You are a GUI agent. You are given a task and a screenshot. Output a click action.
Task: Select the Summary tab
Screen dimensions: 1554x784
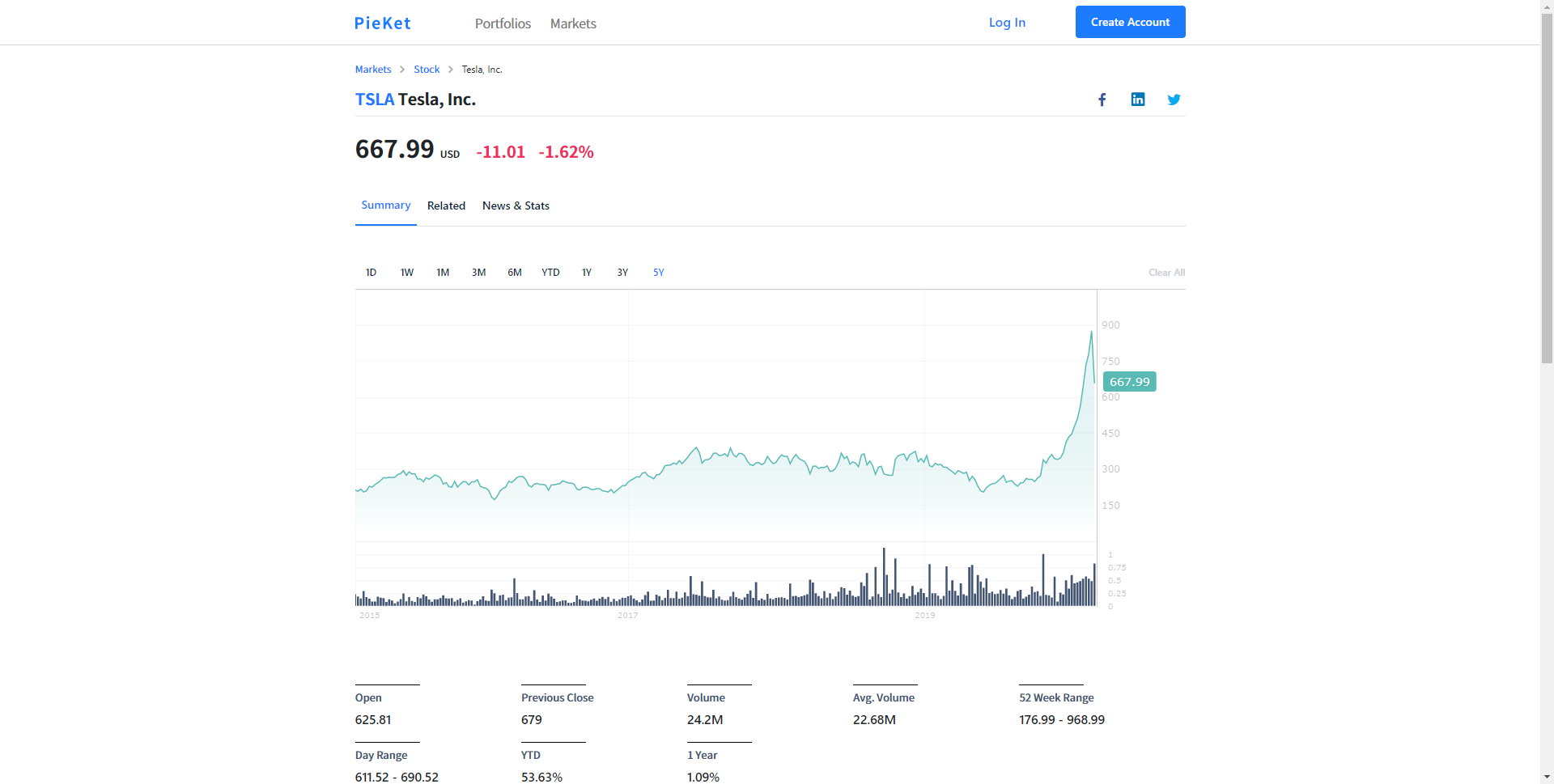pos(385,206)
